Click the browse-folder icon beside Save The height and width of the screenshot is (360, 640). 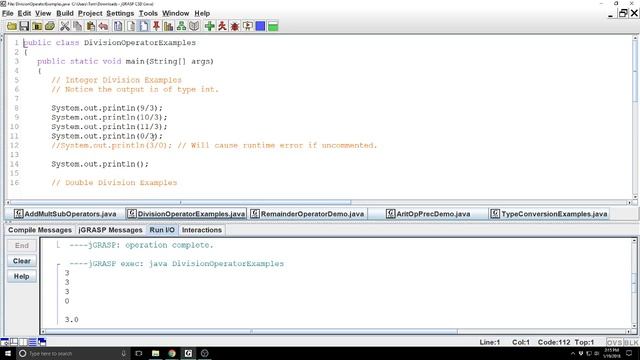click(37, 27)
